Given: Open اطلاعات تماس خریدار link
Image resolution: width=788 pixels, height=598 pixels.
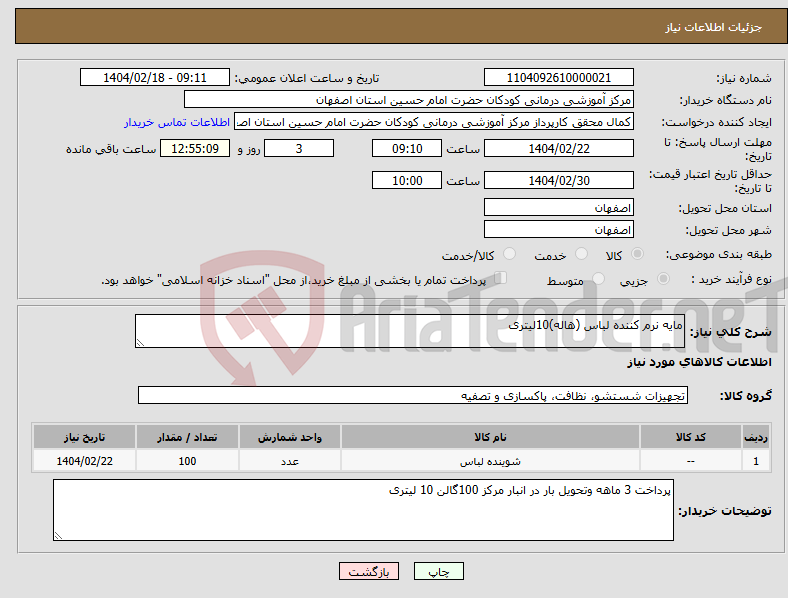Looking at the screenshot, I should point(177,122).
